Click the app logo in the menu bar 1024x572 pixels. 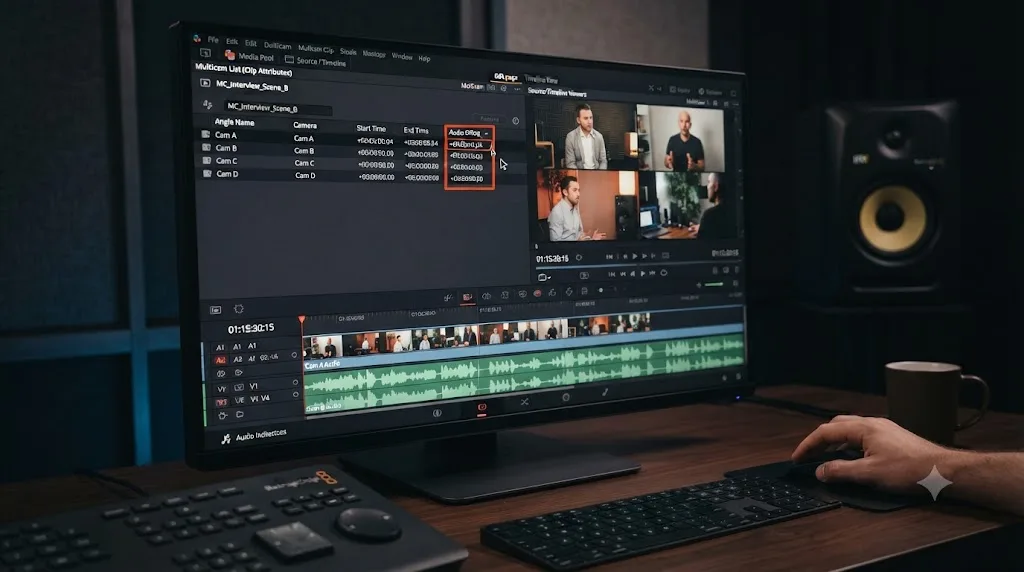197,39
